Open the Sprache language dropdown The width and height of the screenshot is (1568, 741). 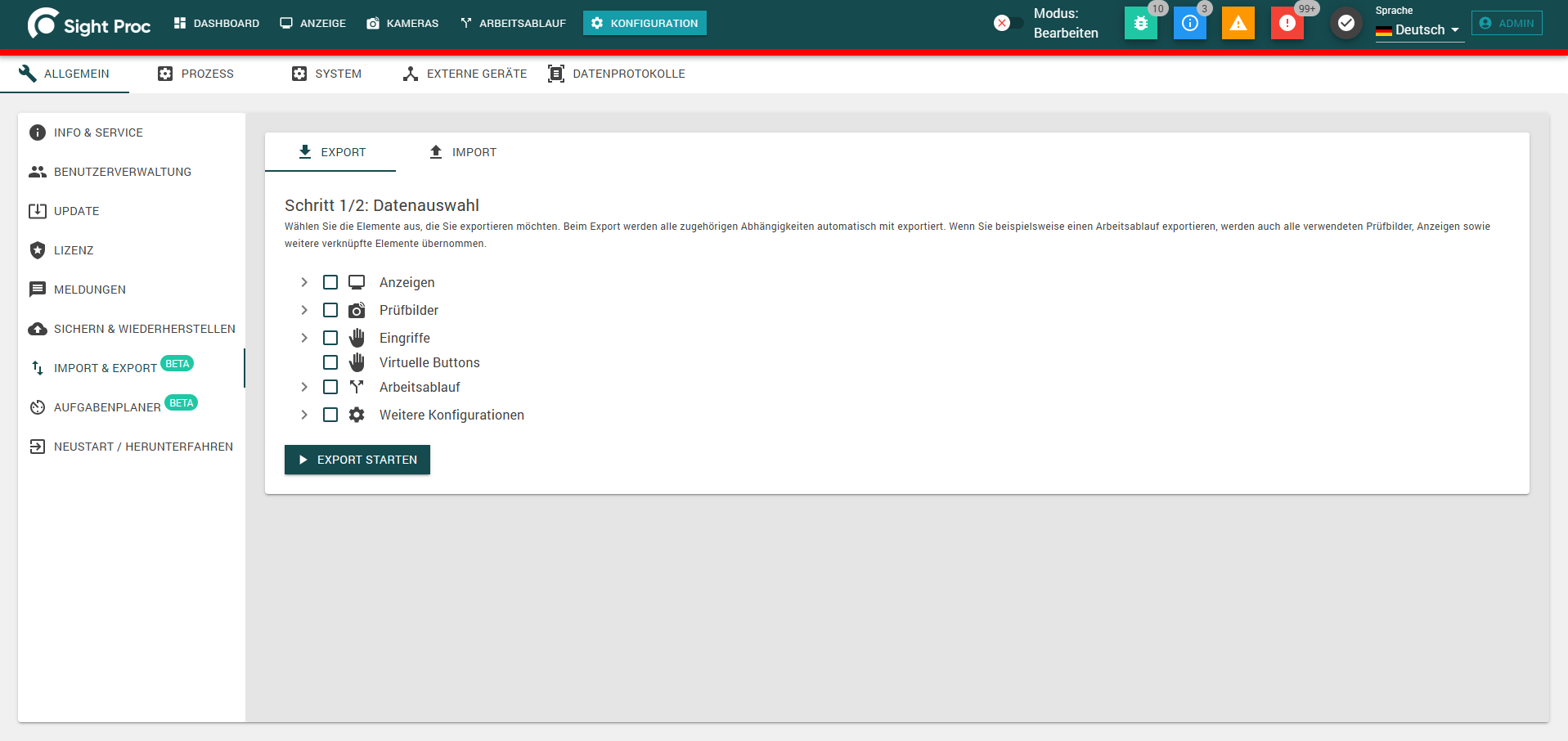click(1419, 30)
